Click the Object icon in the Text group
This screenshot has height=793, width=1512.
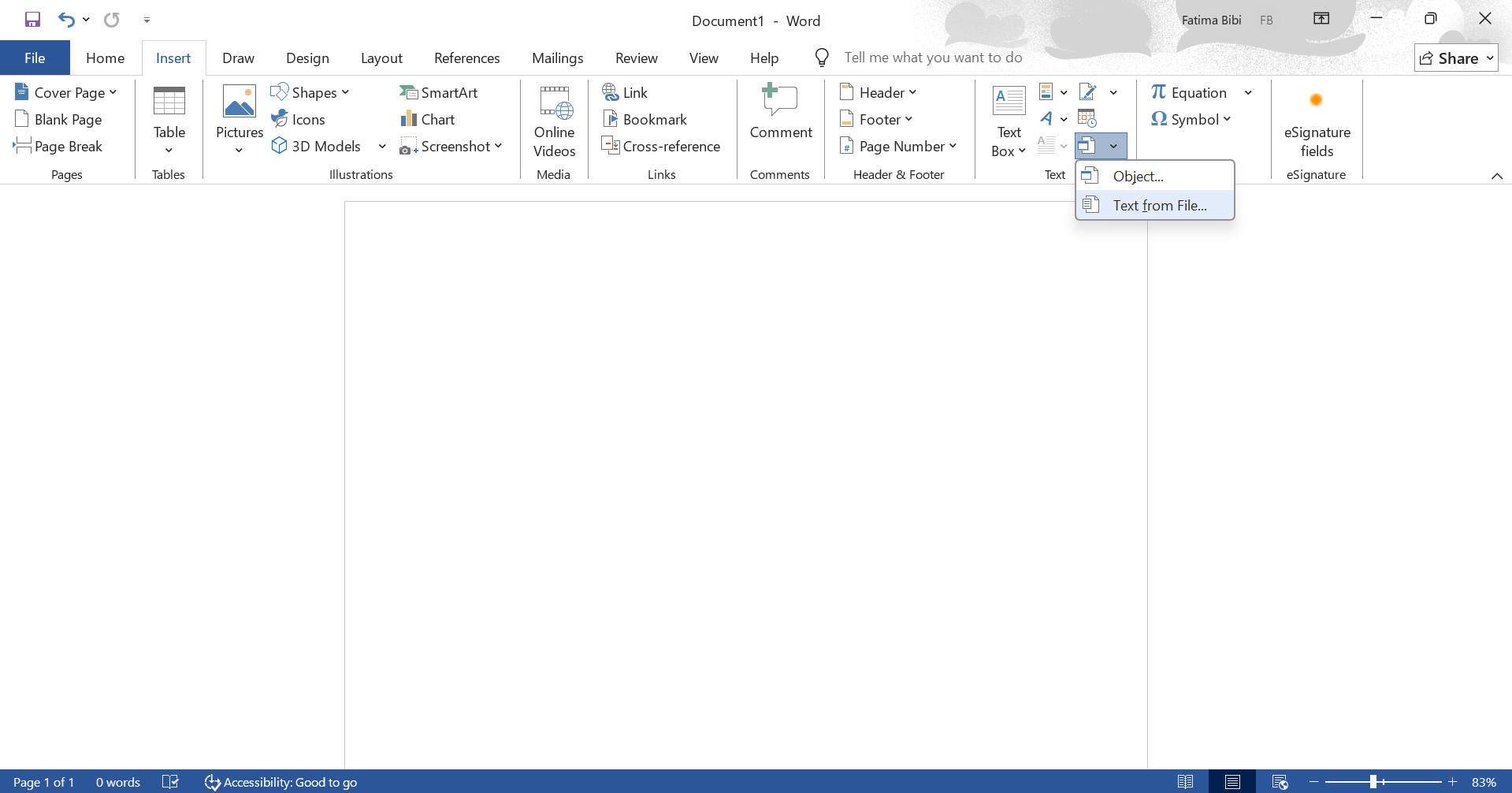click(1087, 146)
